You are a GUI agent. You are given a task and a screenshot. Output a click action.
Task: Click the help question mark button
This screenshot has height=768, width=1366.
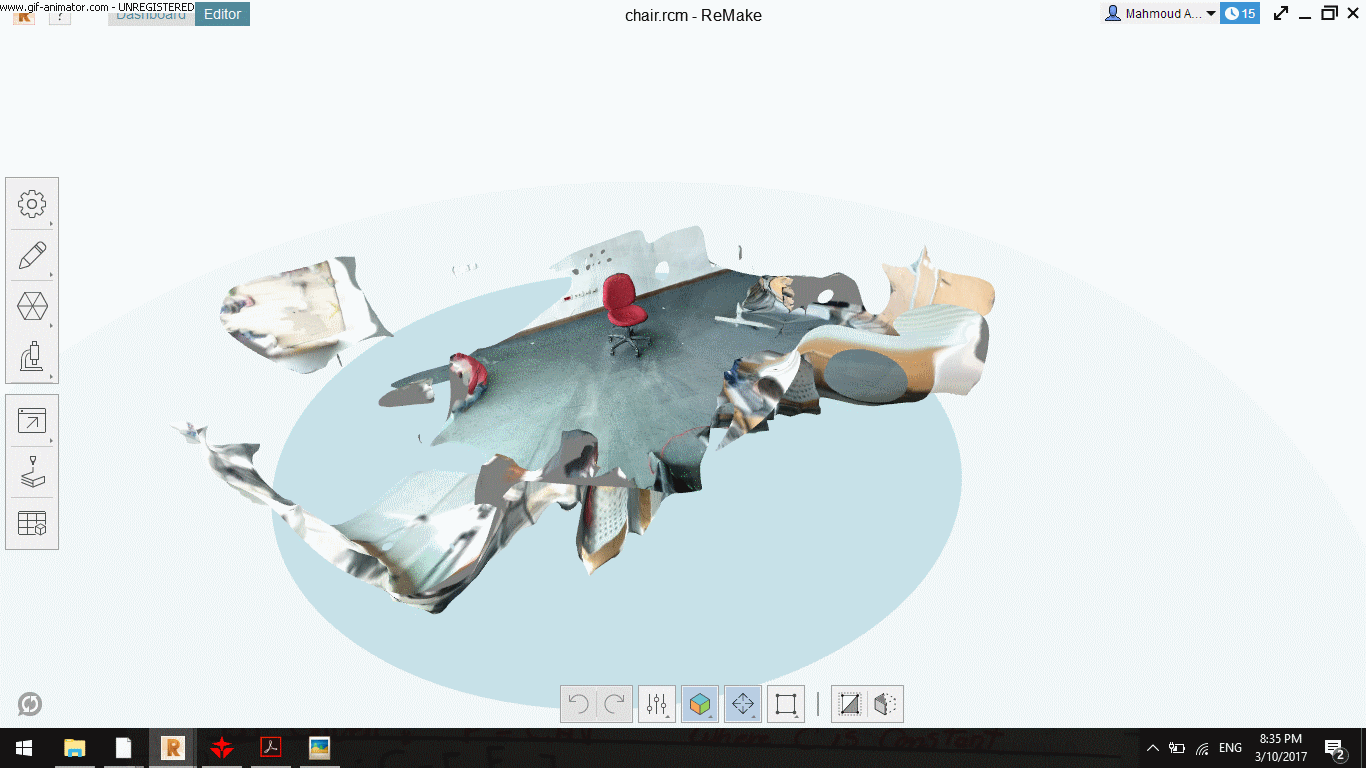pos(60,14)
